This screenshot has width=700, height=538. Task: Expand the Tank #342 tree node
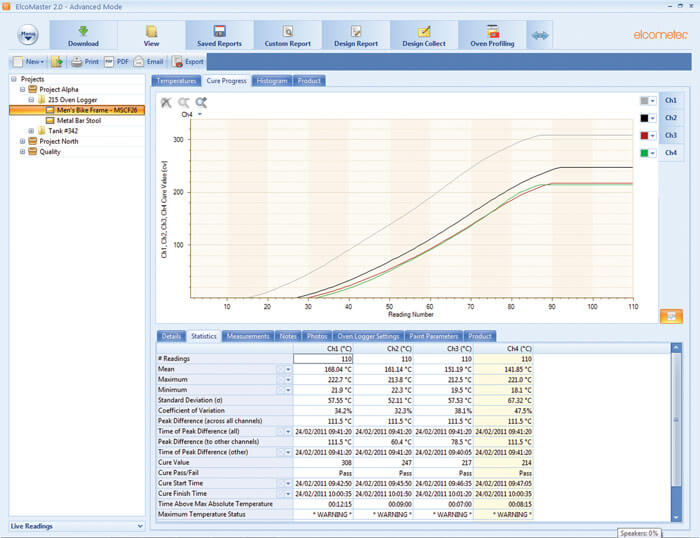pyautogui.click(x=31, y=131)
